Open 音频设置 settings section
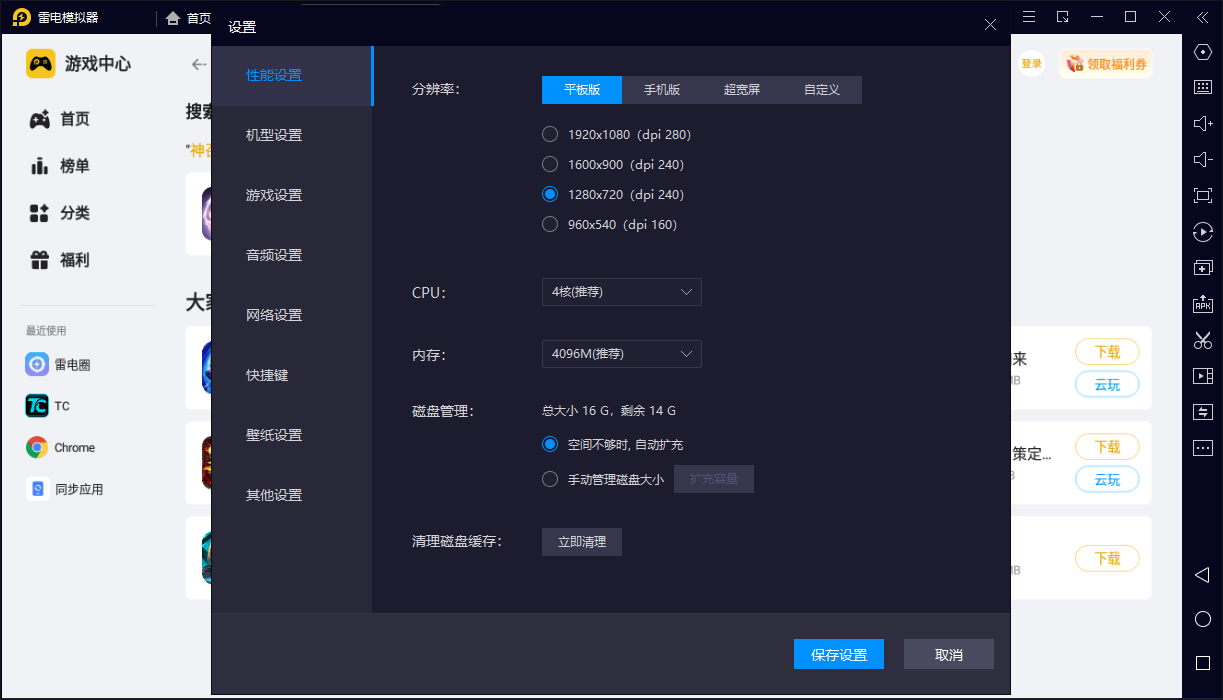The height and width of the screenshot is (700, 1223). pos(292,255)
